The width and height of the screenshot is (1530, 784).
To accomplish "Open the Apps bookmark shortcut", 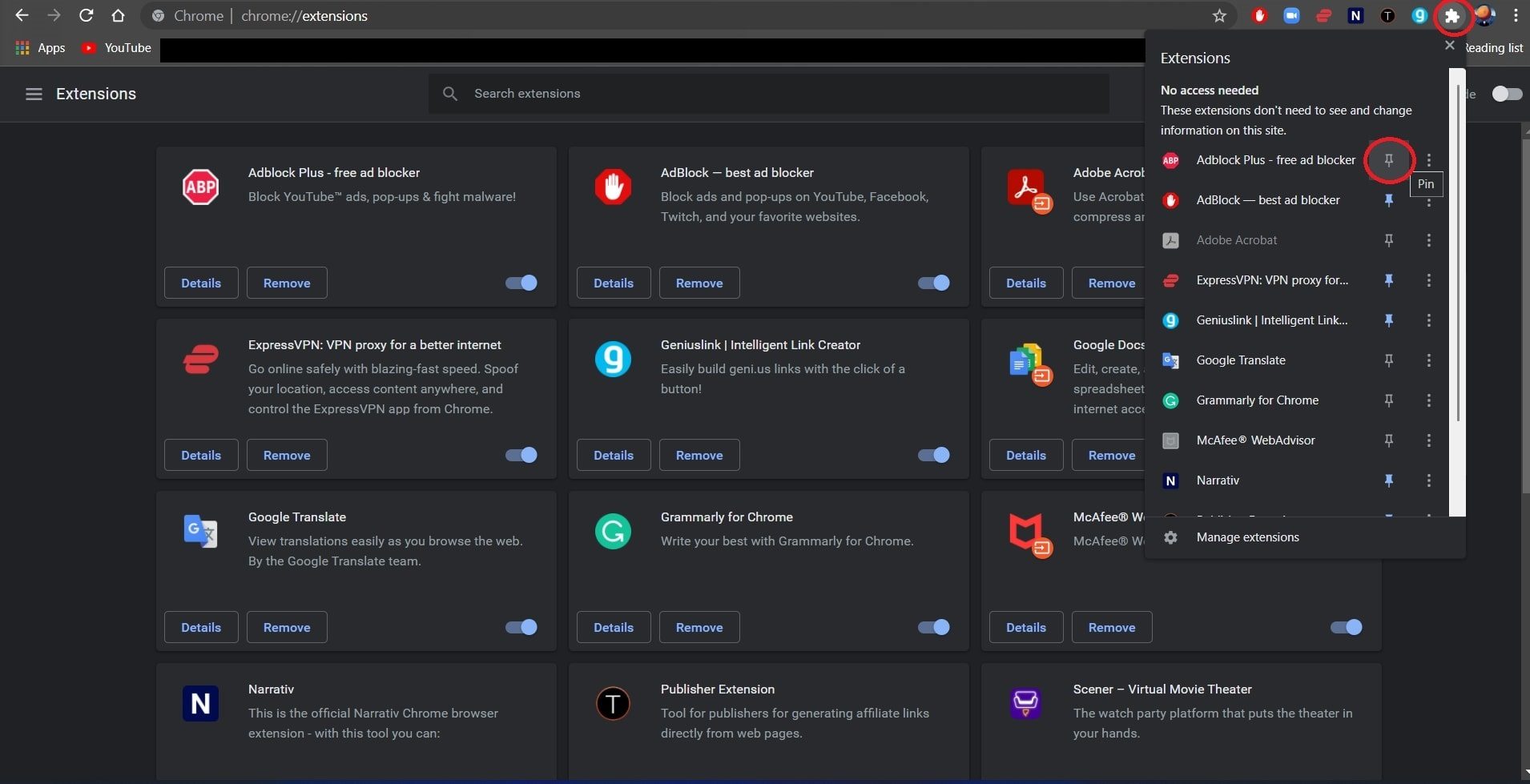I will [40, 48].
